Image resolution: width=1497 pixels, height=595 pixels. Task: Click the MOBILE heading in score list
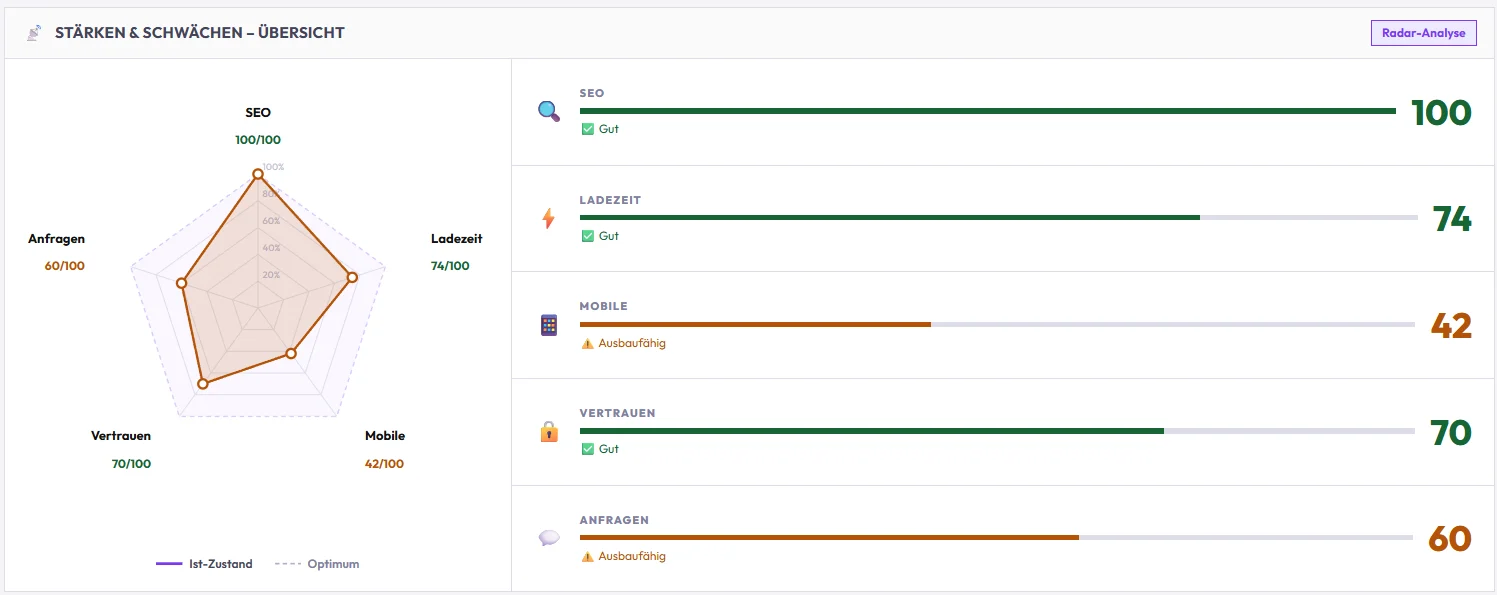coord(604,306)
